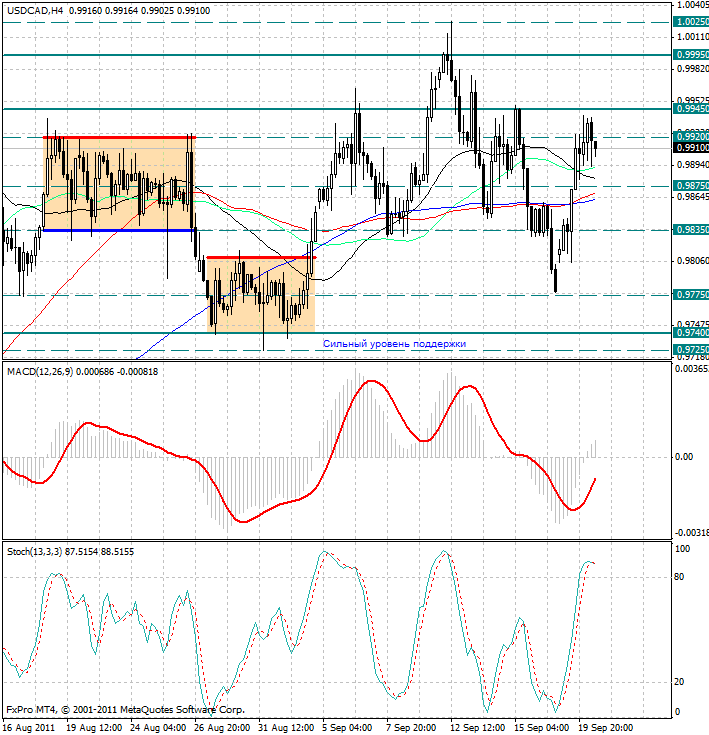Click the 0.9945 price level label
Viewport: 709px width, 735px height.
(x=689, y=109)
